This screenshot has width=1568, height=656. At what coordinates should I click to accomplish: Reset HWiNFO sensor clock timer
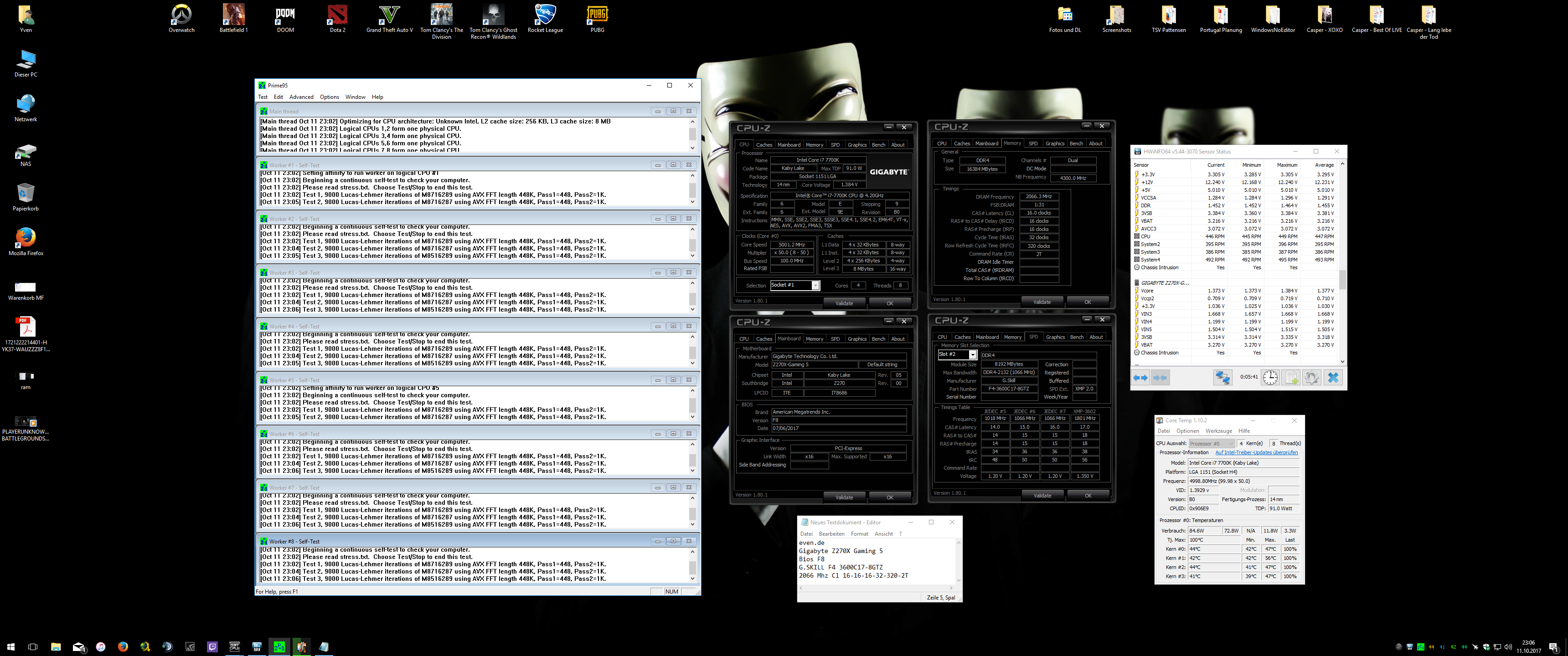(x=1270, y=378)
